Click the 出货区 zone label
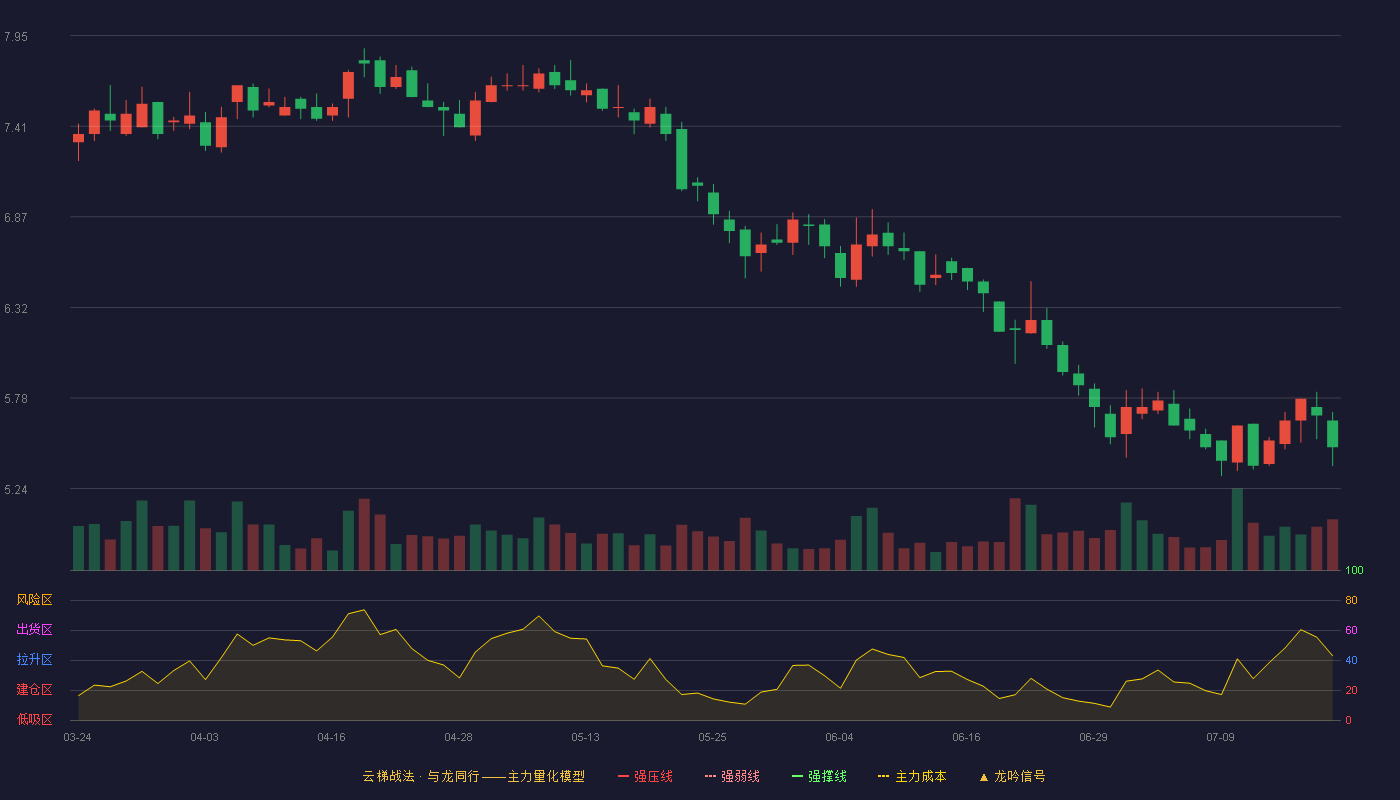Image resolution: width=1400 pixels, height=800 pixels. click(x=34, y=630)
